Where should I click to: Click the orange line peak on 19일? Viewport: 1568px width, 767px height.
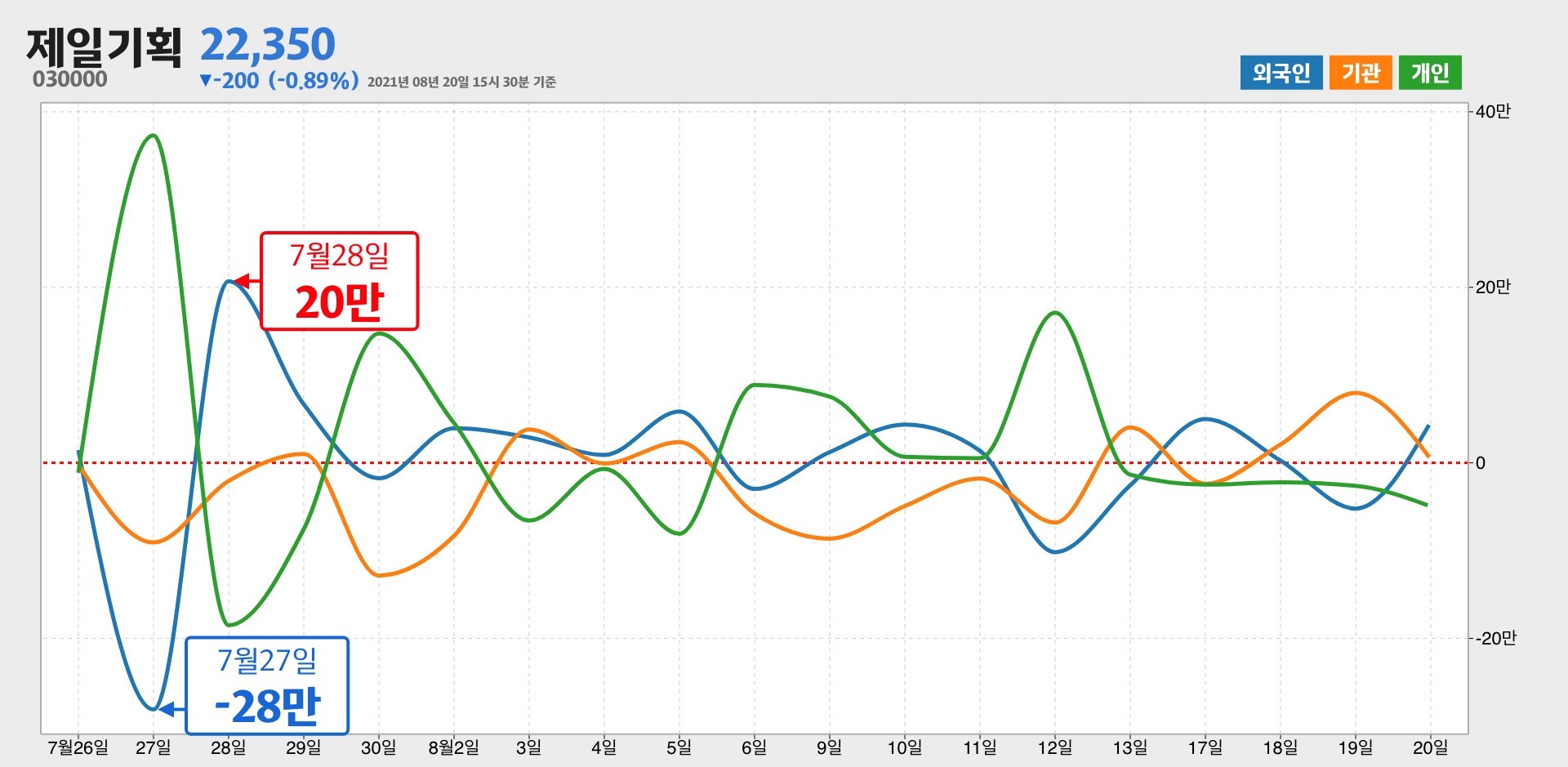coord(1356,393)
